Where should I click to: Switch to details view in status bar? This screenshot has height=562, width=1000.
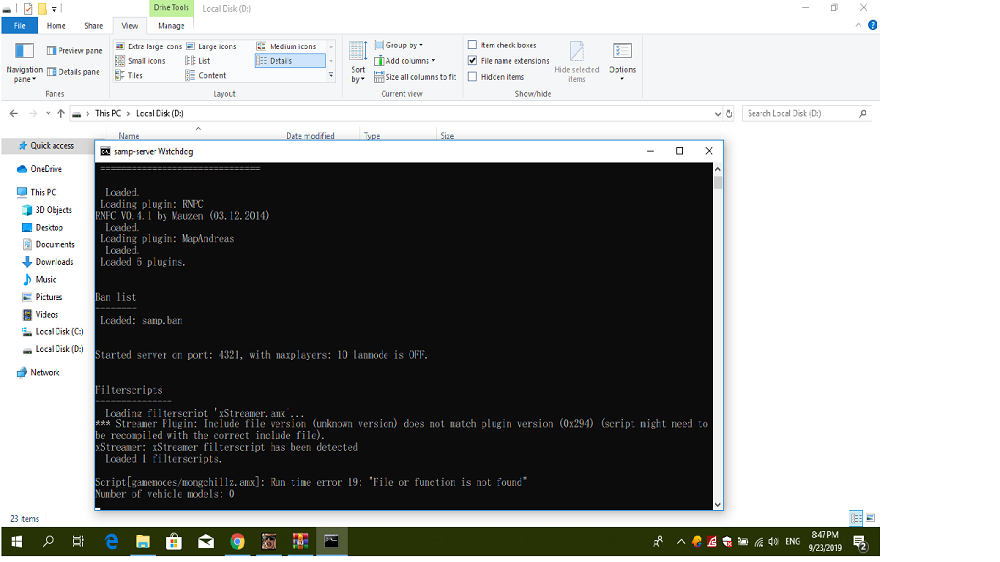pyautogui.click(x=856, y=518)
